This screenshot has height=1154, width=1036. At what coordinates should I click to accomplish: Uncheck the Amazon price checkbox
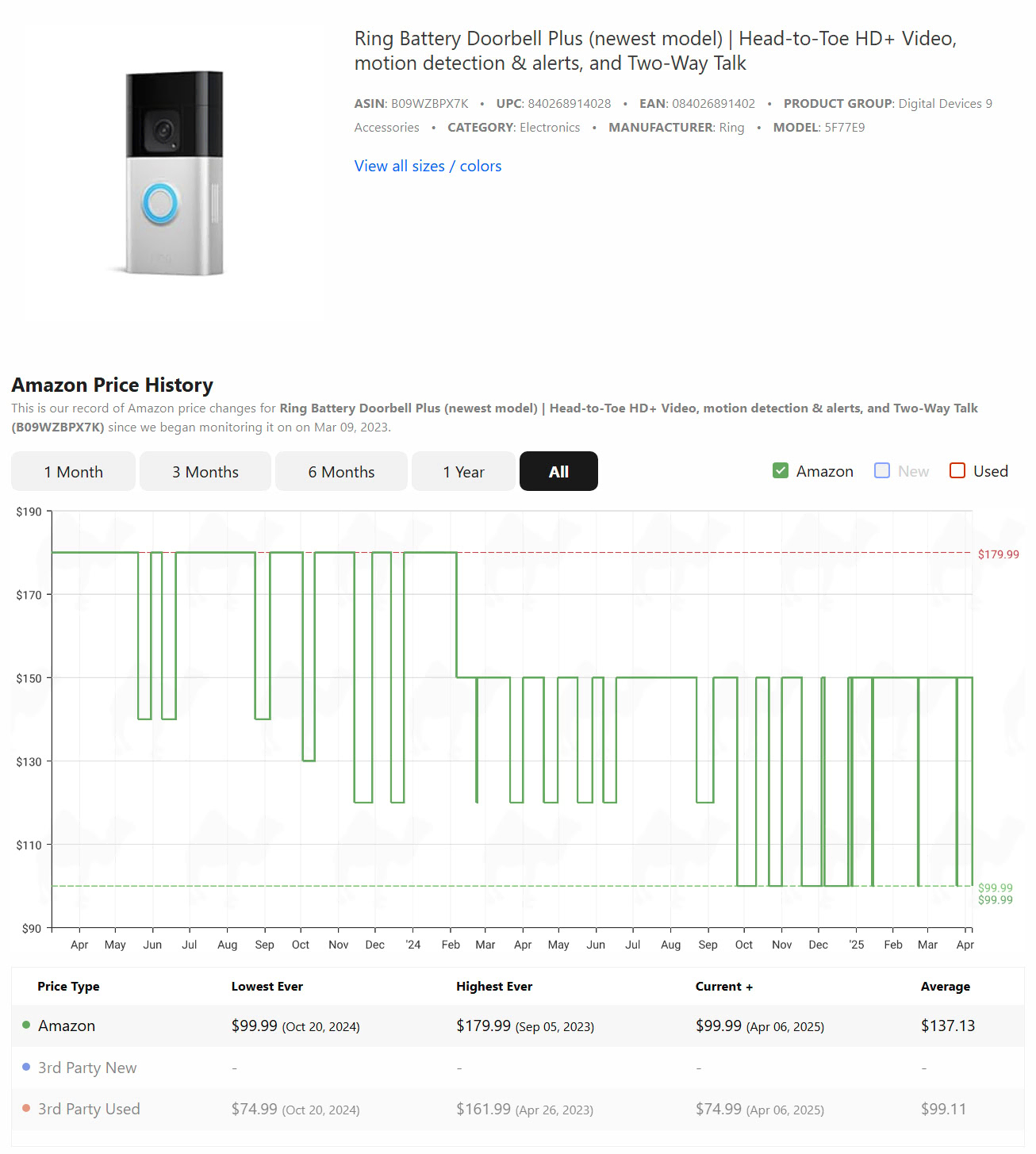pos(781,471)
